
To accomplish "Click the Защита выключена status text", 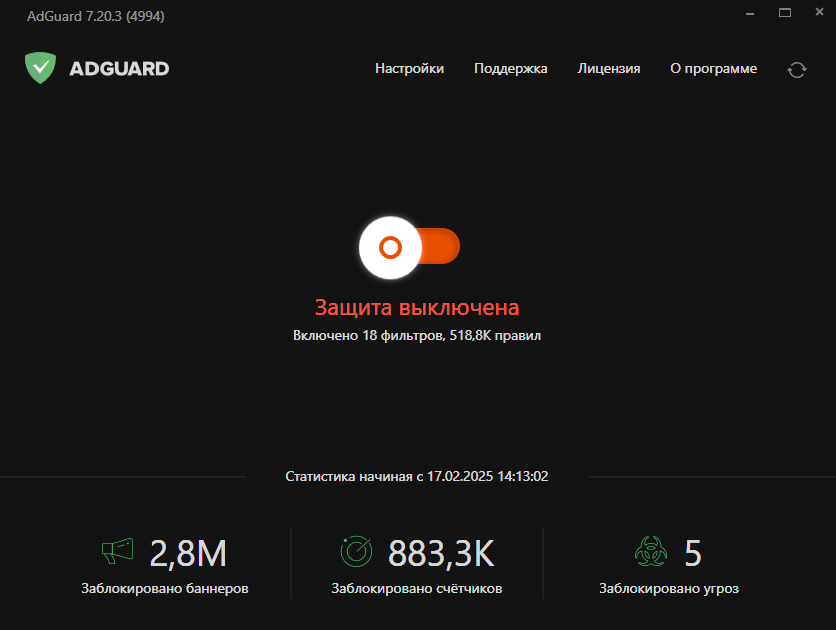I will coord(417,307).
